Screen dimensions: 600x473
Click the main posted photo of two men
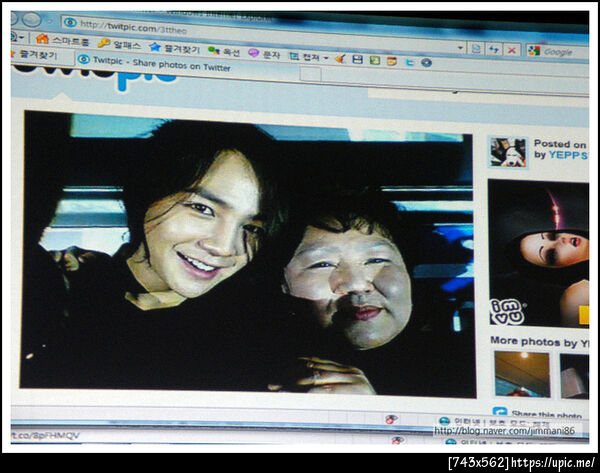(x=248, y=254)
